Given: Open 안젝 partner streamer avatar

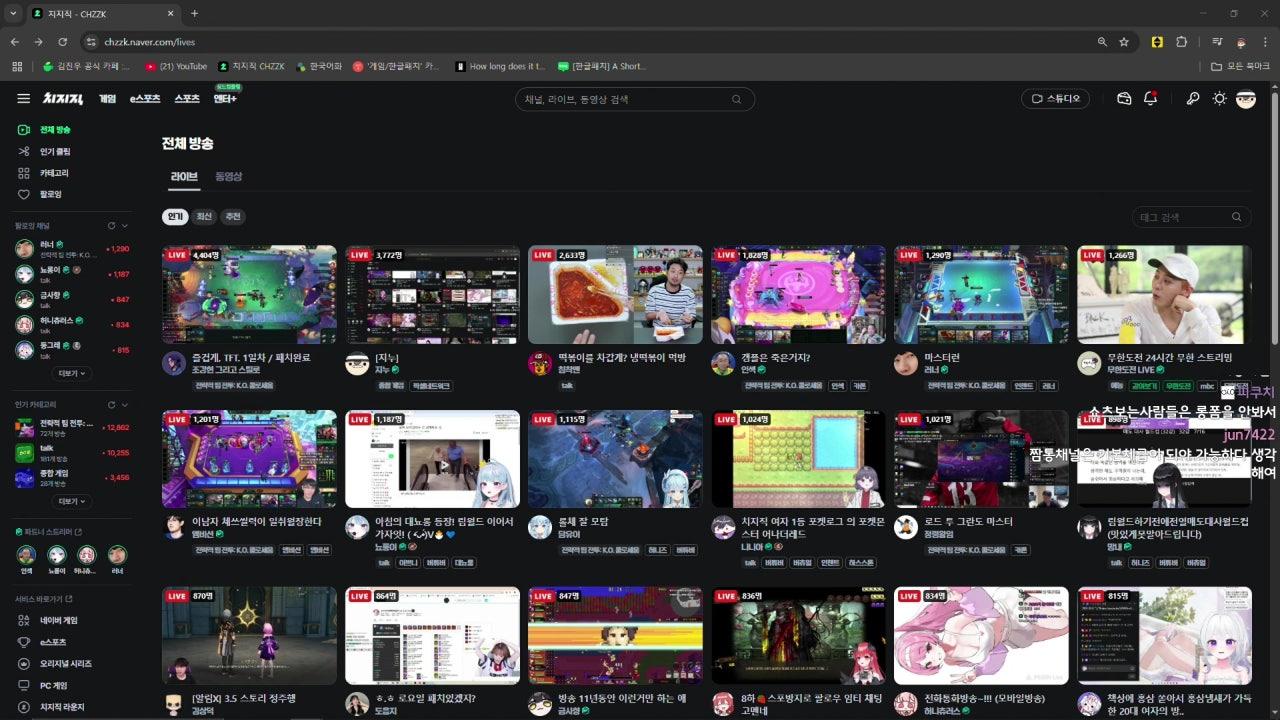Looking at the screenshot, I should tap(26, 555).
